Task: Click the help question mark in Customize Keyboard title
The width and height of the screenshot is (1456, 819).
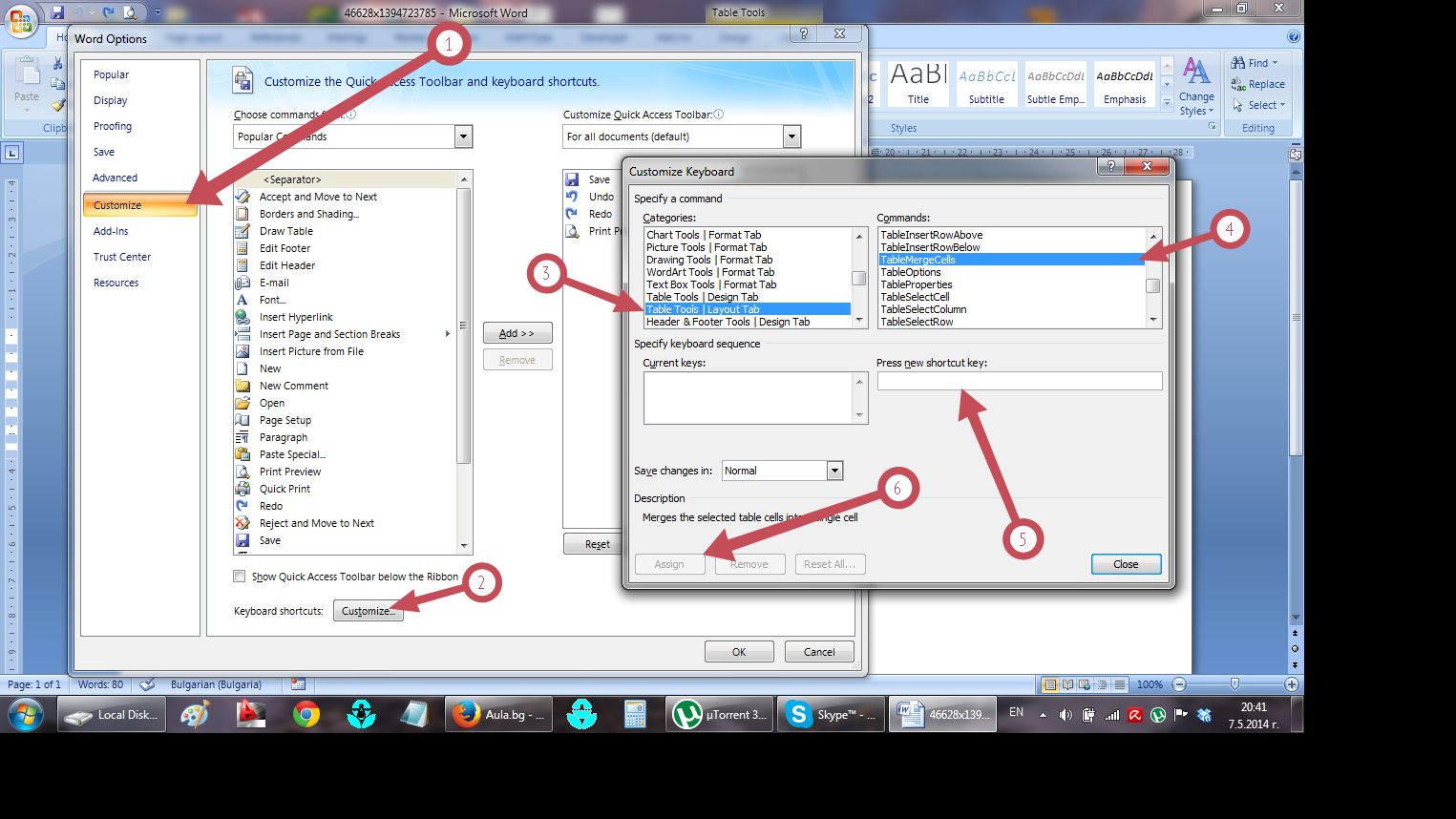Action: click(1109, 166)
